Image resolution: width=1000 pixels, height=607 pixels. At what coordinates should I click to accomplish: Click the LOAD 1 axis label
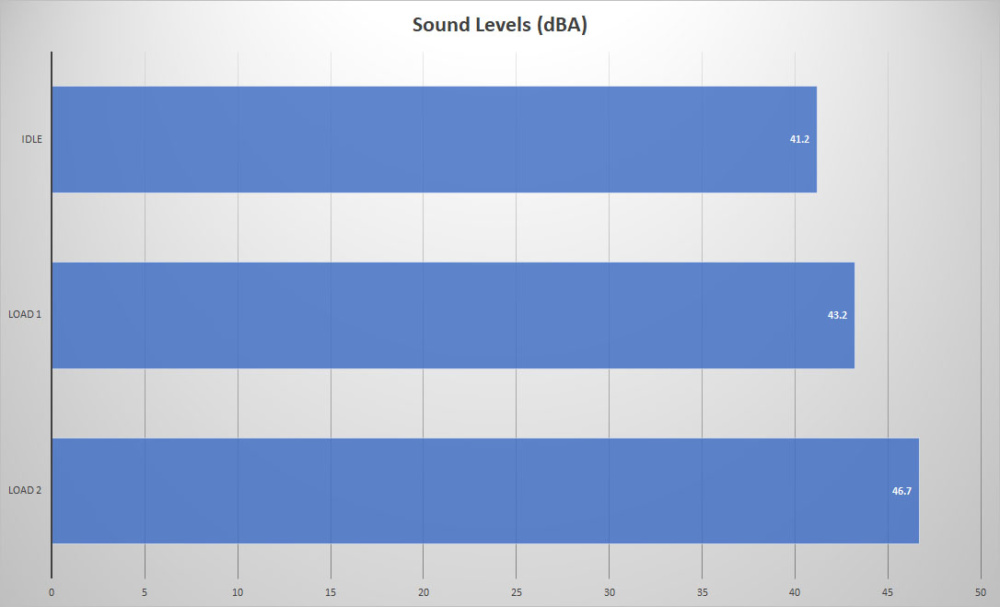tap(25, 314)
